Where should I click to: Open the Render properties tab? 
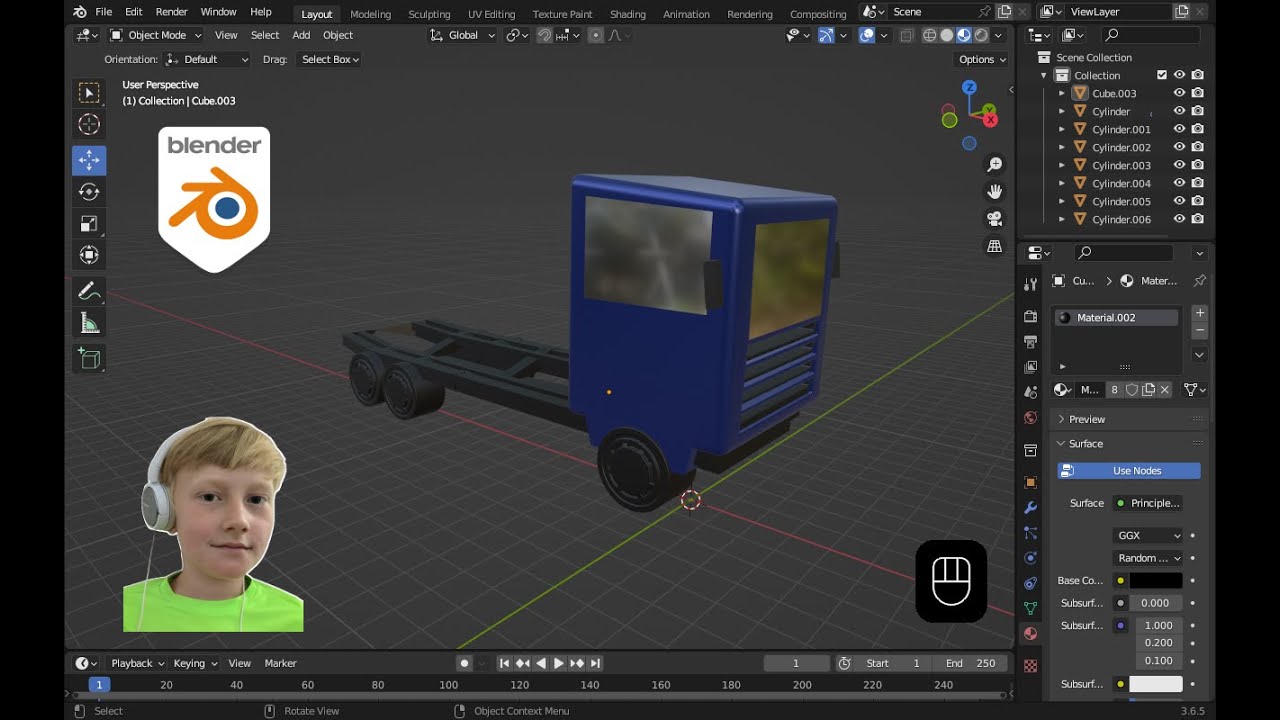[1030, 316]
